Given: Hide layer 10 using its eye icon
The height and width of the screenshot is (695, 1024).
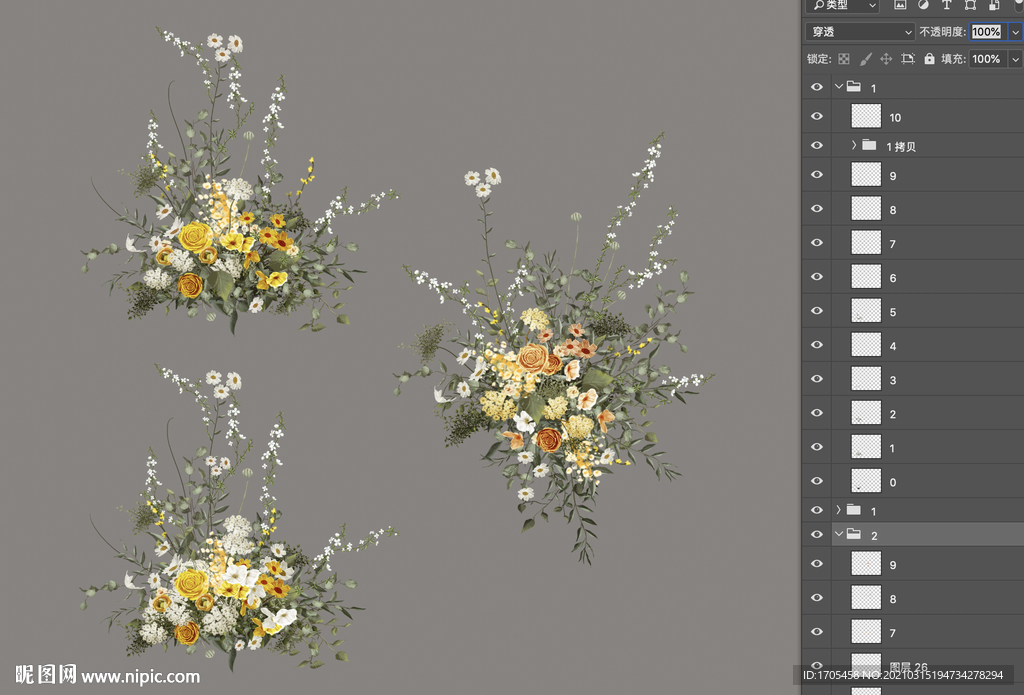Looking at the screenshot, I should (817, 117).
